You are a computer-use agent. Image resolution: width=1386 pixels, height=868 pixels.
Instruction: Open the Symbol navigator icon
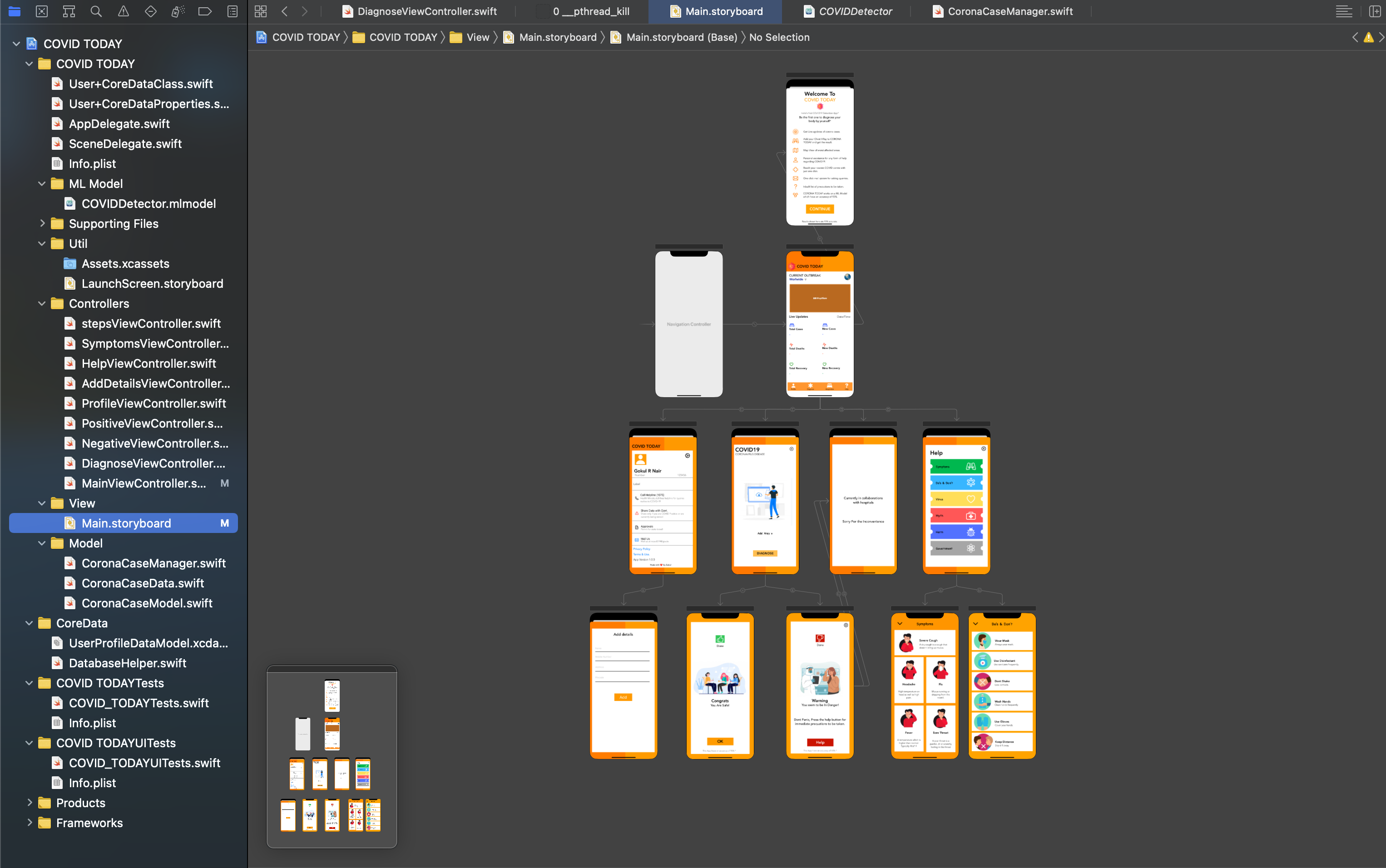[x=69, y=11]
